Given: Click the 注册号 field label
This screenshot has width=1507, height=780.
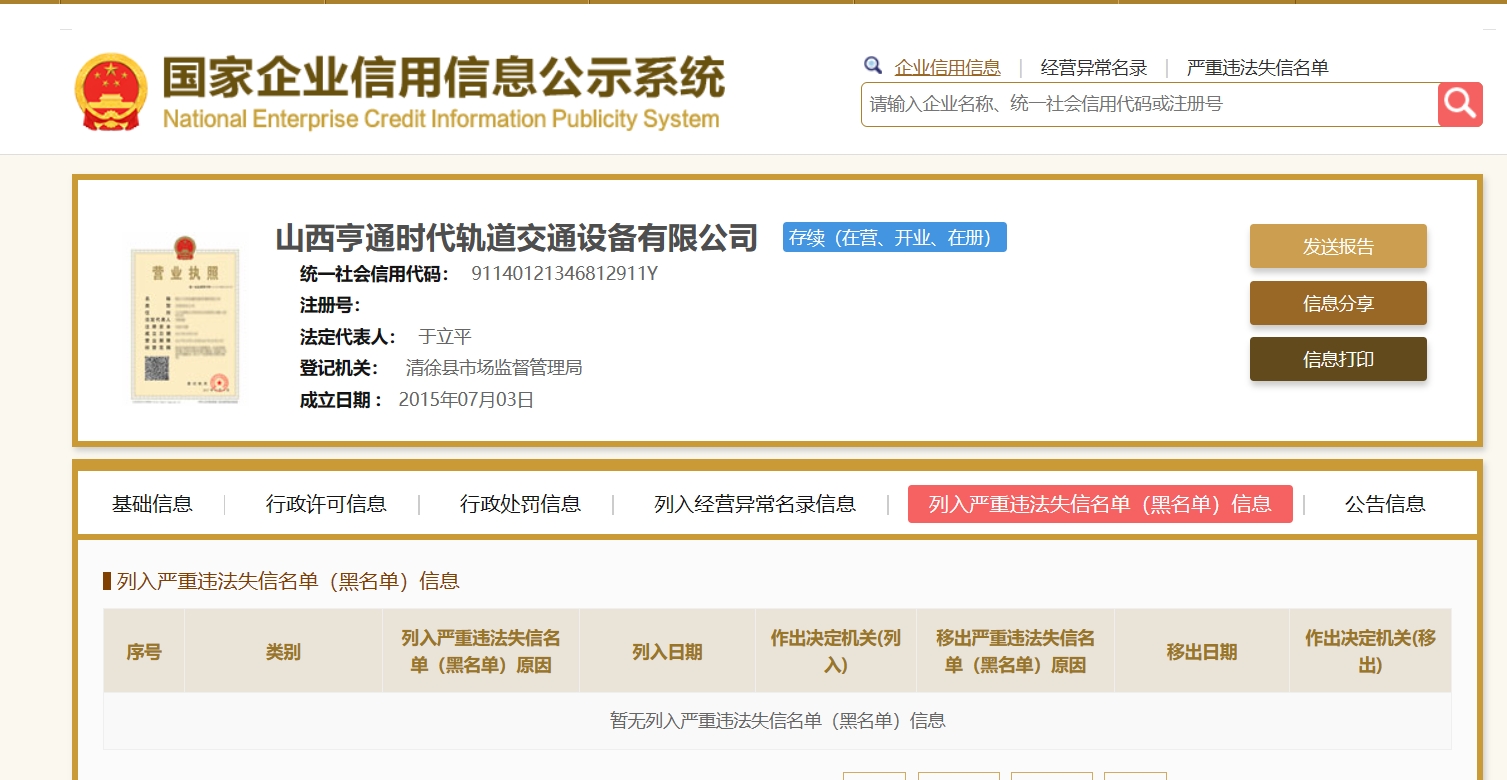Looking at the screenshot, I should (331, 305).
